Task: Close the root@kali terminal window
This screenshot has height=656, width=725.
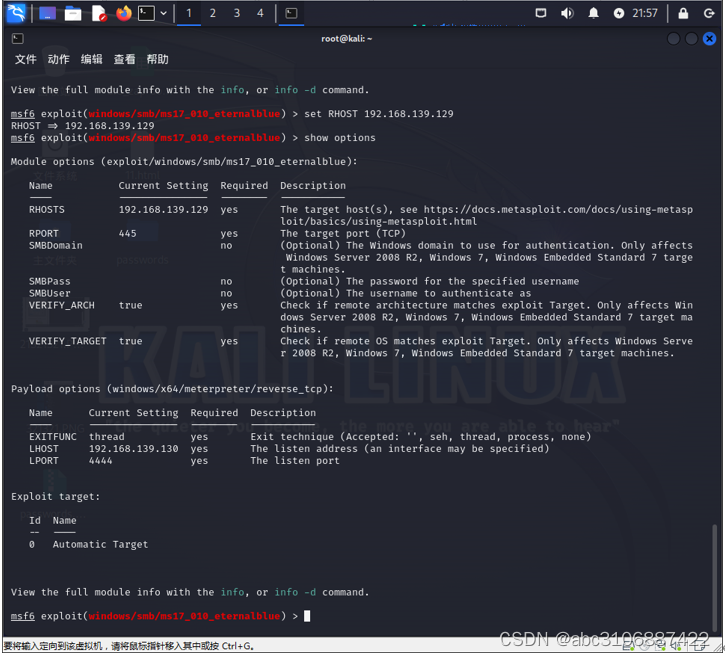Action: tap(709, 39)
